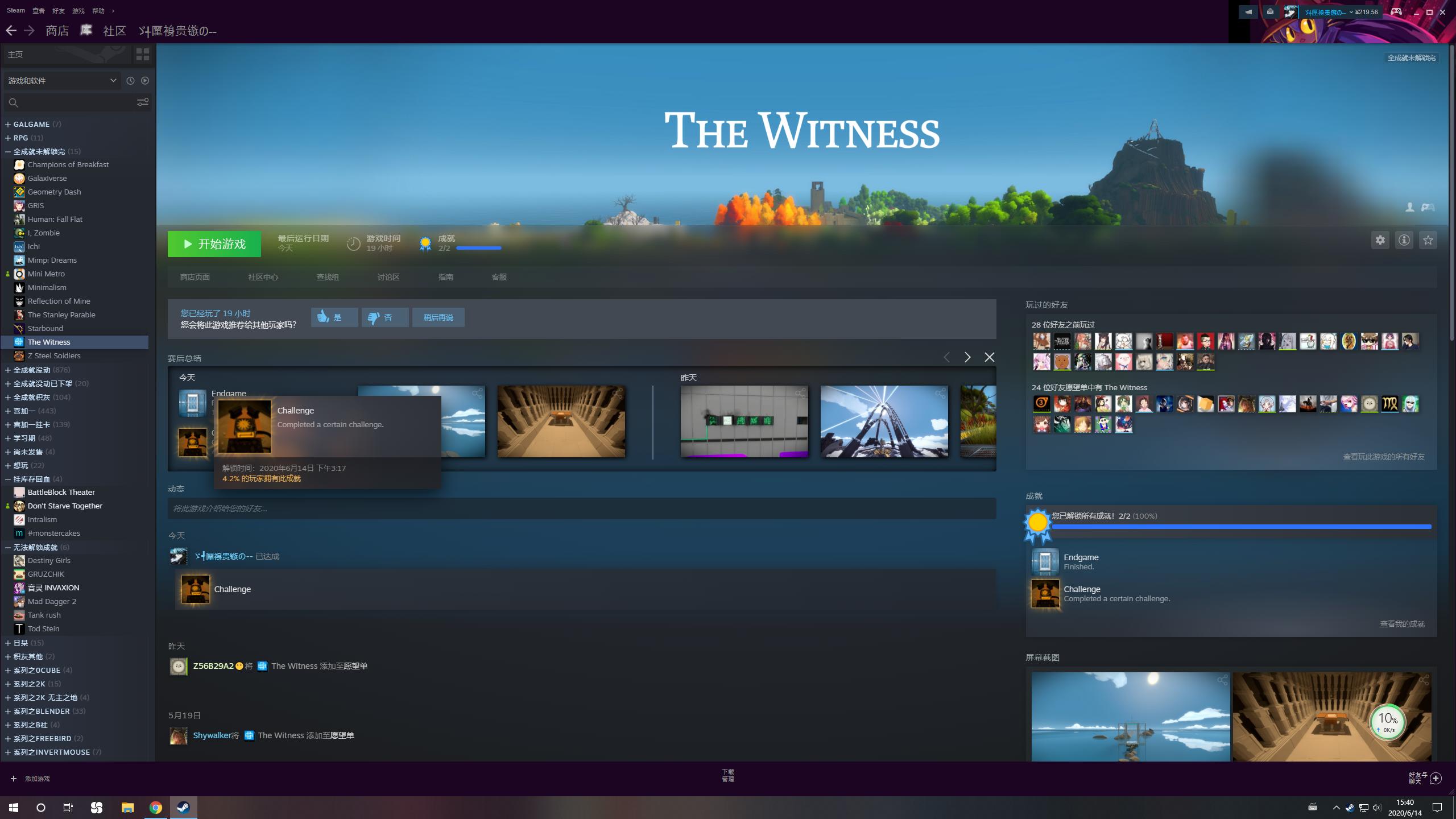This screenshot has height=819, width=1456.
Task: Open the 指南 game tab
Action: tap(446, 277)
